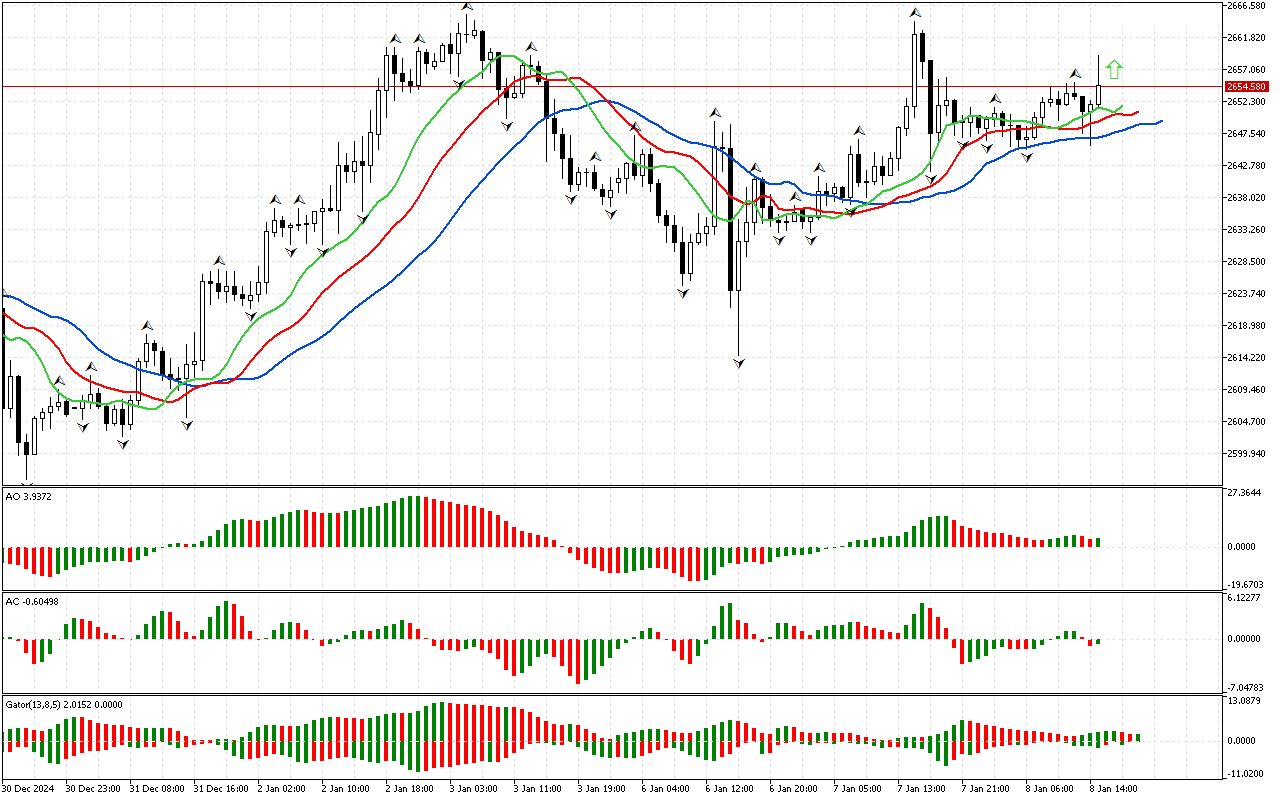Click the 30 Dec 23:00 time label
The height and width of the screenshot is (800, 1280).
click(94, 788)
